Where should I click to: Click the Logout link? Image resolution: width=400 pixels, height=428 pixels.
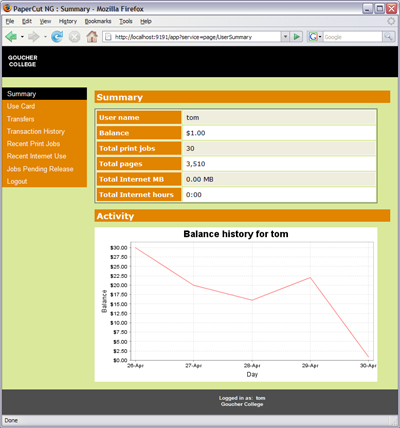click(x=17, y=181)
